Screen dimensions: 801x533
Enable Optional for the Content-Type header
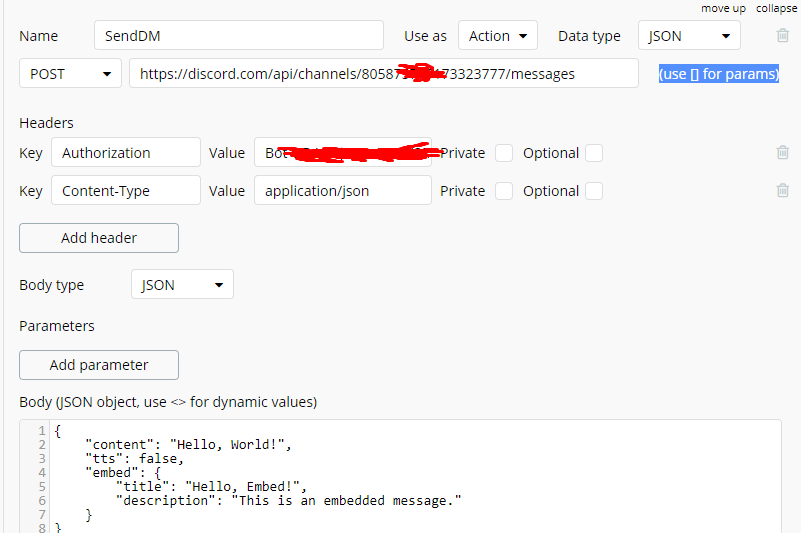coord(594,191)
